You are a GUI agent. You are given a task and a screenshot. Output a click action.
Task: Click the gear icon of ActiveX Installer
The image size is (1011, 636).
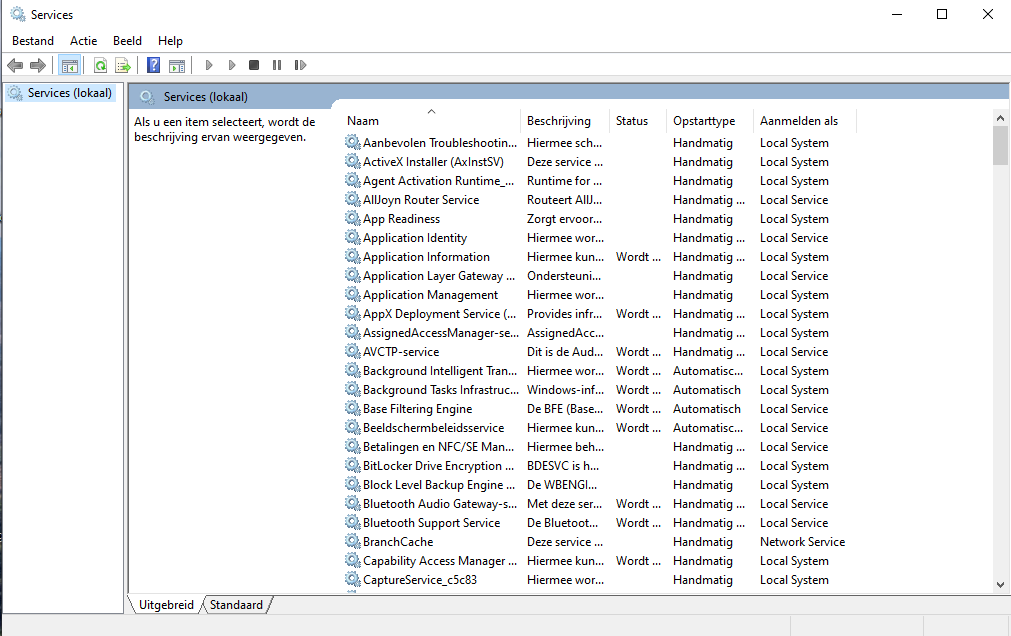click(x=352, y=161)
